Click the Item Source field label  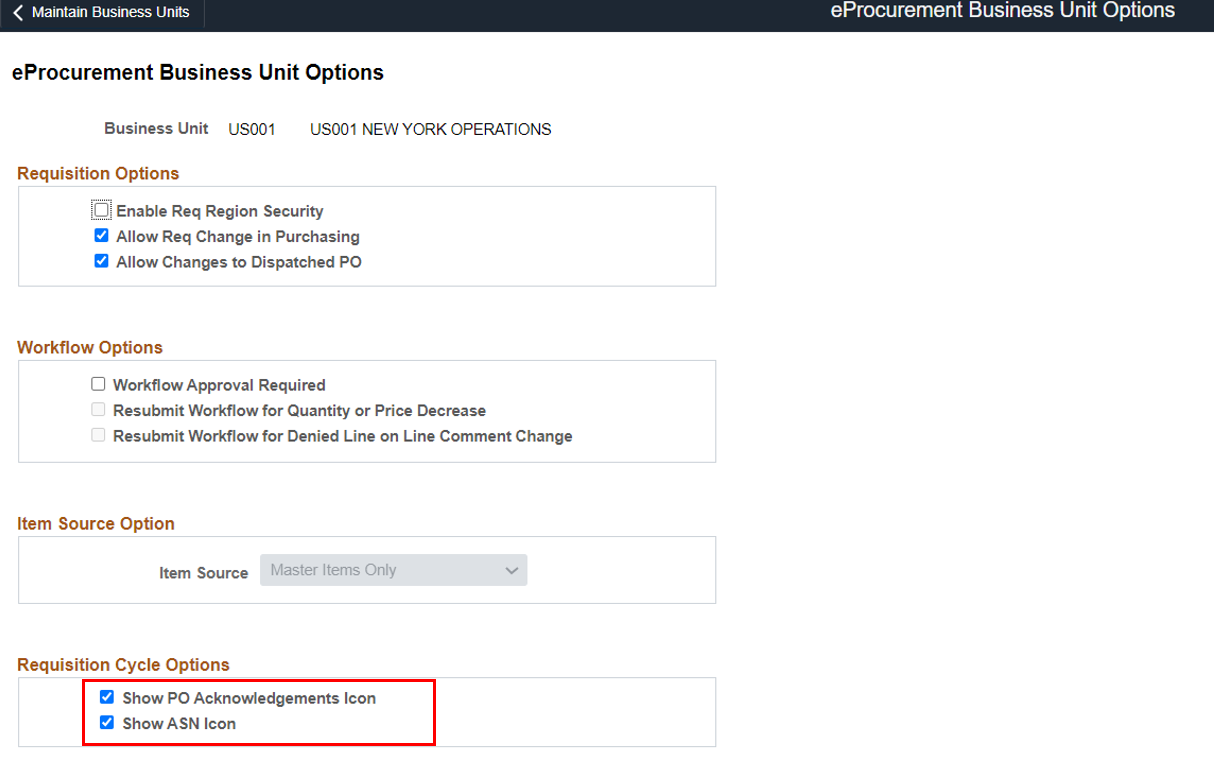click(x=203, y=573)
